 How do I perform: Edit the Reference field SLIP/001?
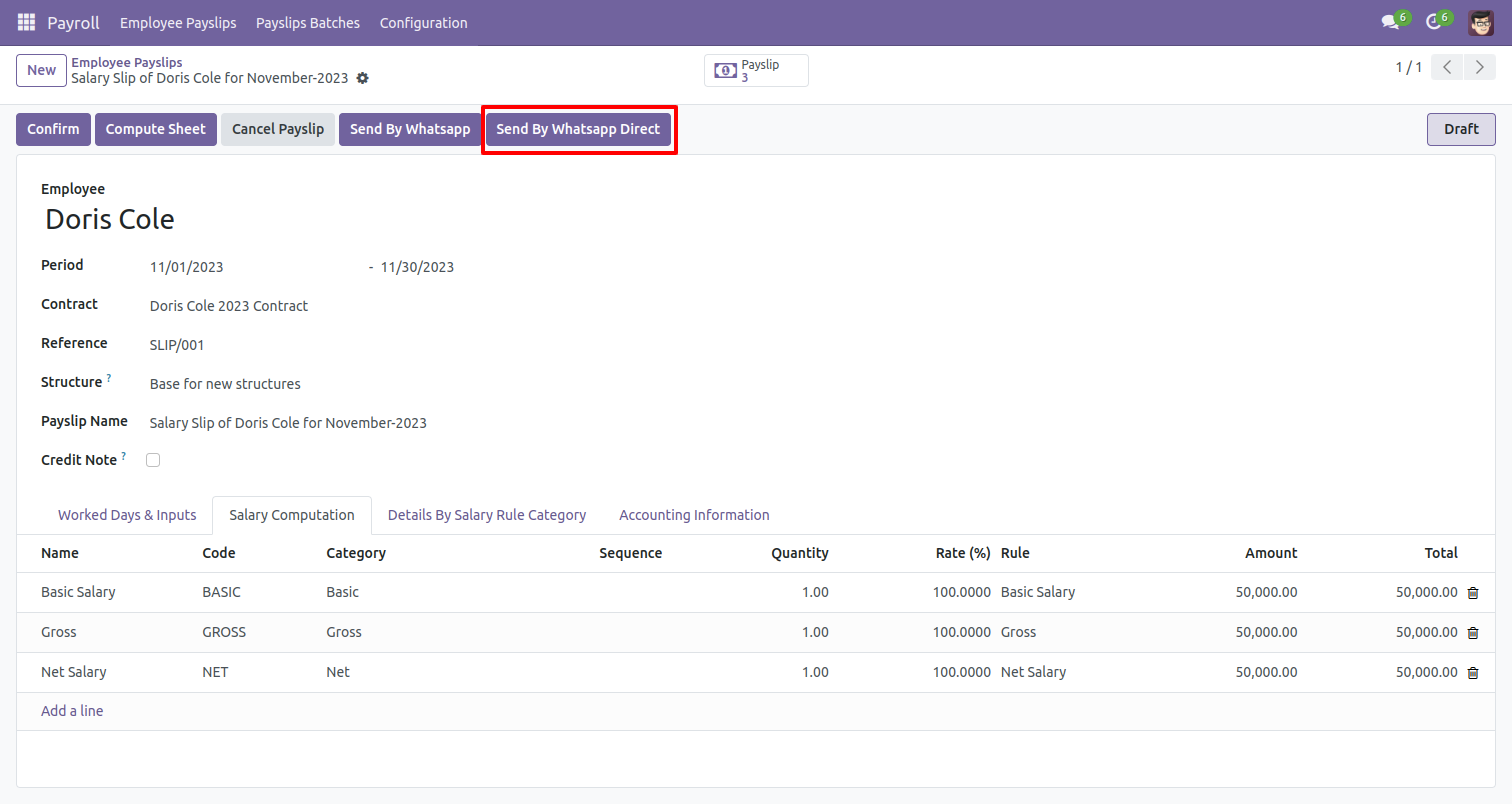click(177, 345)
